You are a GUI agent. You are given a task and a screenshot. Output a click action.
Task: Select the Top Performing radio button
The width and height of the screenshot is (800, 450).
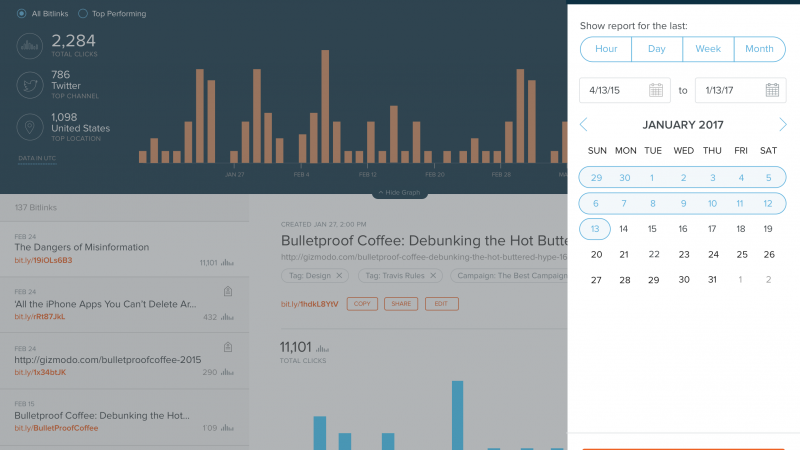pyautogui.click(x=83, y=14)
